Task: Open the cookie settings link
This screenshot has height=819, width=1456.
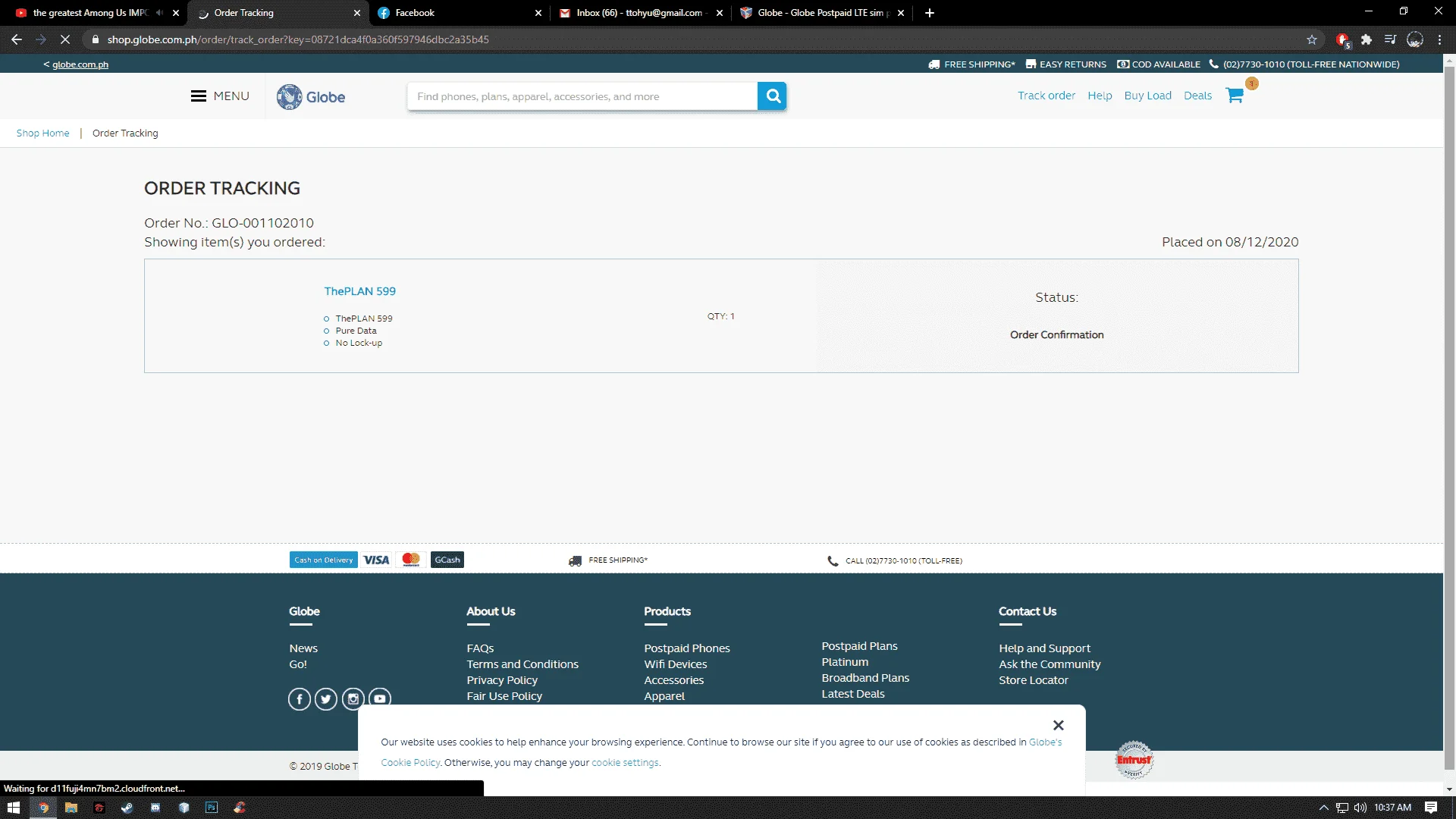Action: (x=625, y=763)
